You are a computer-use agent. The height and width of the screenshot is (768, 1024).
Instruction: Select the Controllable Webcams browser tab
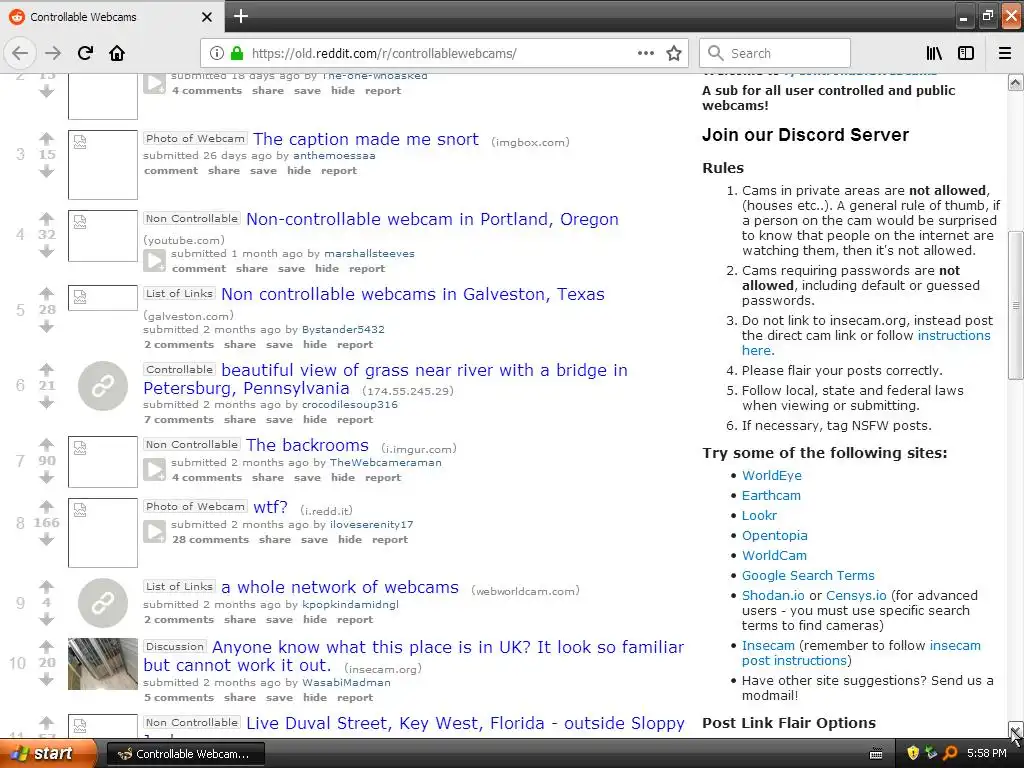tap(112, 17)
